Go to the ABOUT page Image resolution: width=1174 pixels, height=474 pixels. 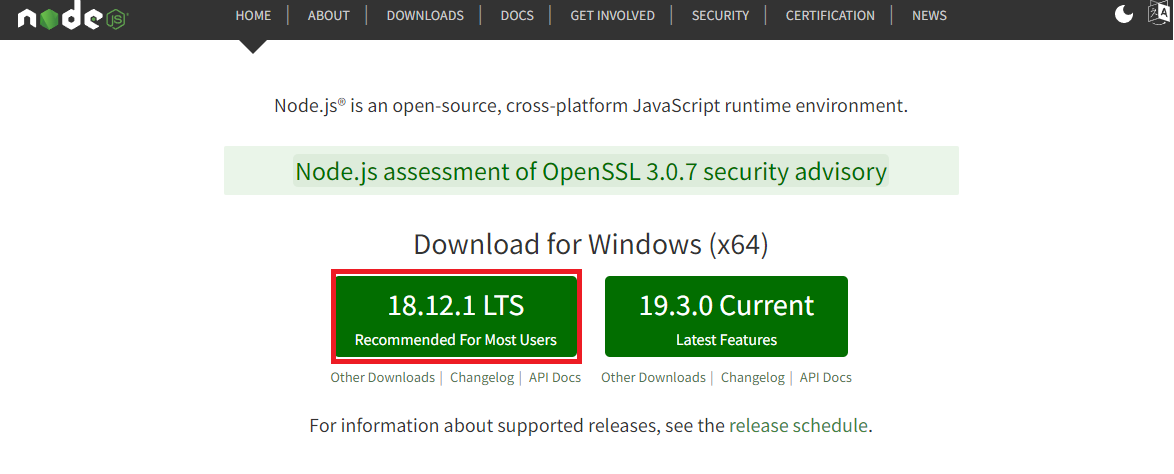327,15
